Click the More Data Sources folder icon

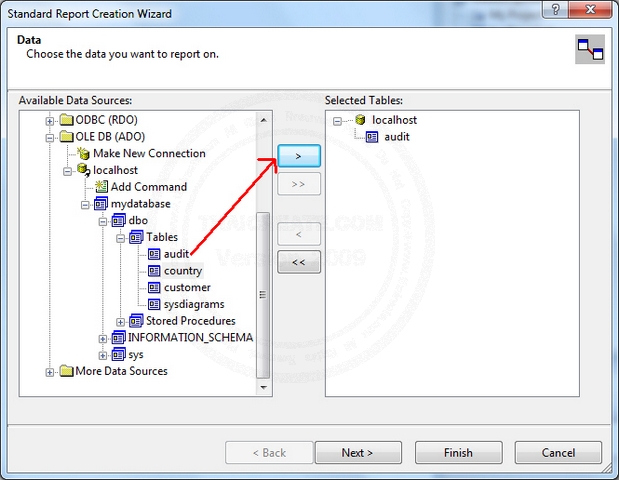coord(67,371)
